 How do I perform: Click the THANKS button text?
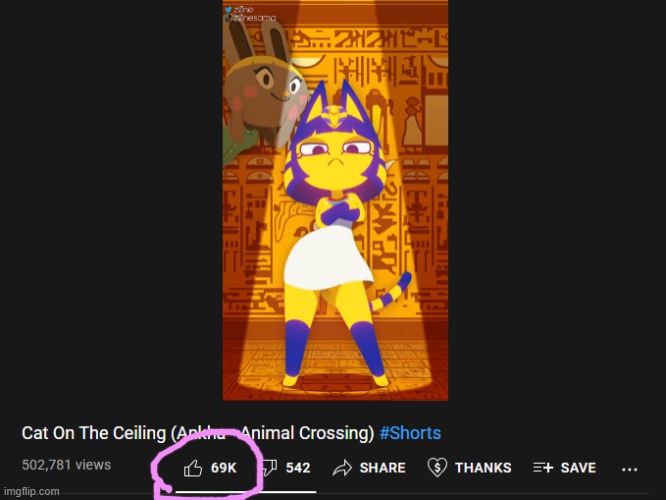point(483,468)
